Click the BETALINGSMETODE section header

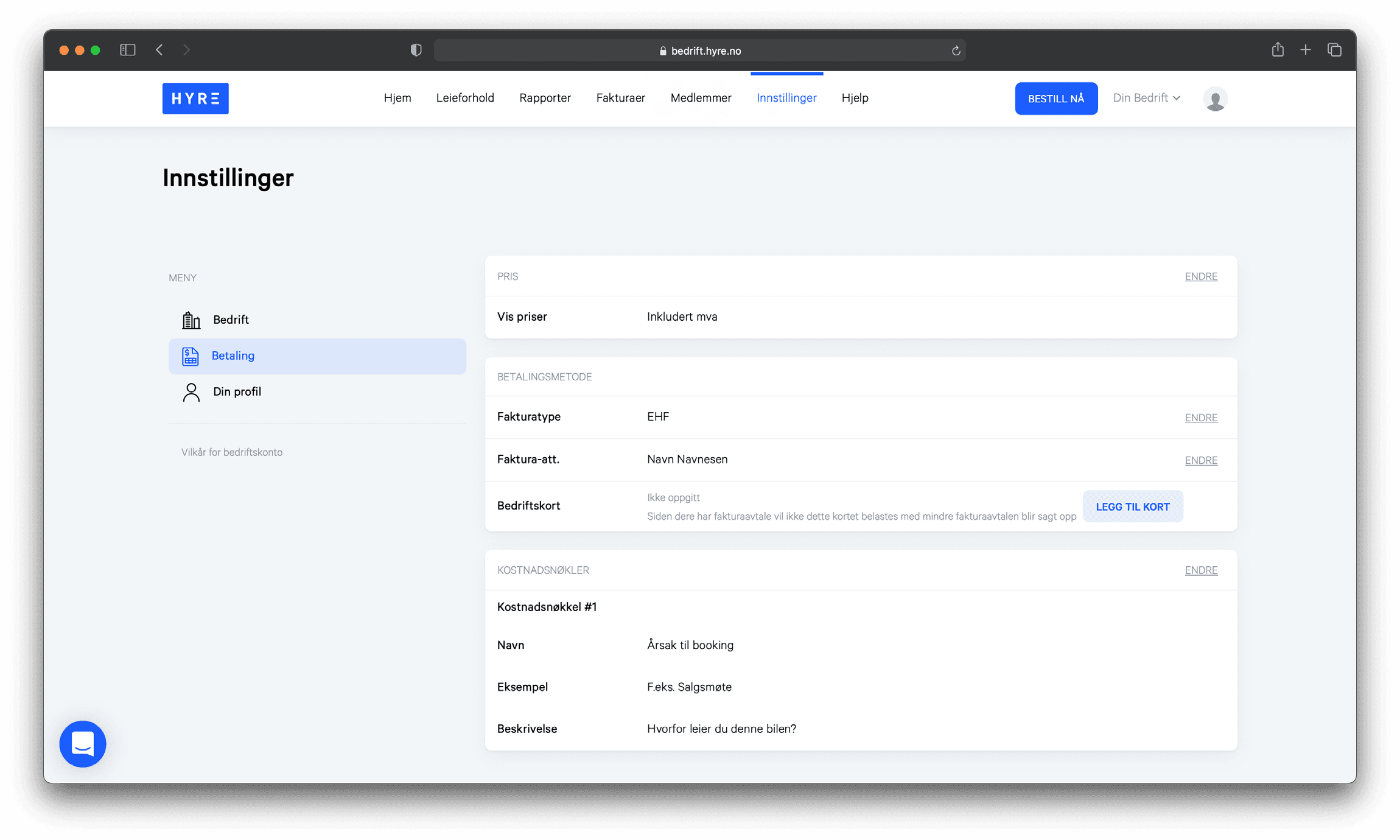544,377
